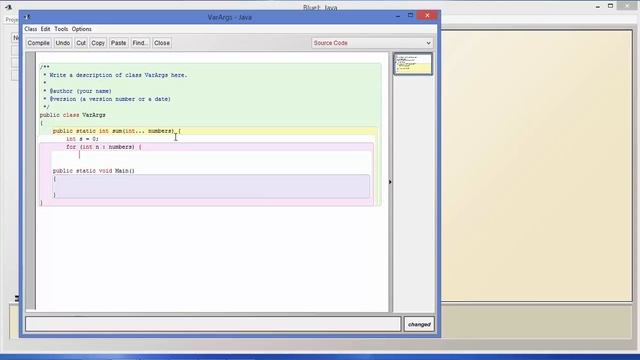The width and height of the screenshot is (640, 360).
Task: Click the BlueJ icon in VarArgs title bar
Action: click(x=27, y=17)
